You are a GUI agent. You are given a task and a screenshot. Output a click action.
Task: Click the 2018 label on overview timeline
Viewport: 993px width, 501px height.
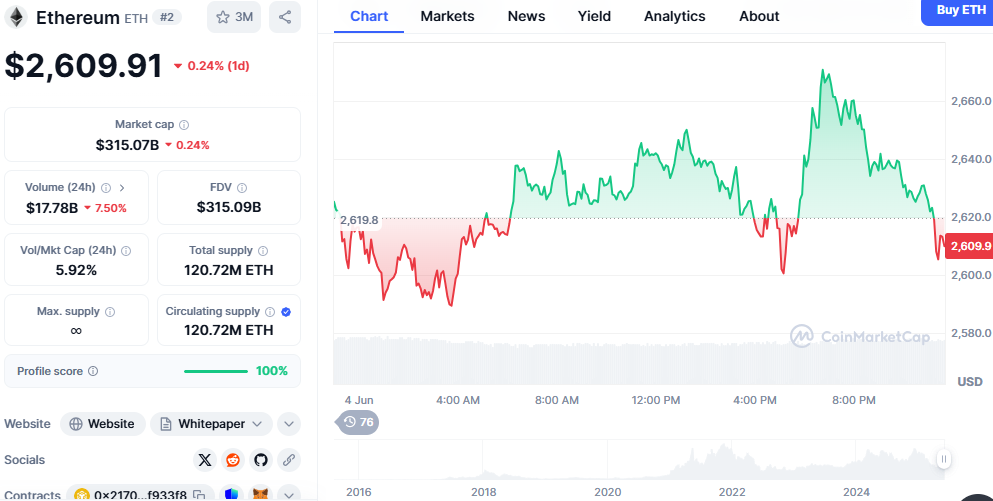pyautogui.click(x=483, y=491)
